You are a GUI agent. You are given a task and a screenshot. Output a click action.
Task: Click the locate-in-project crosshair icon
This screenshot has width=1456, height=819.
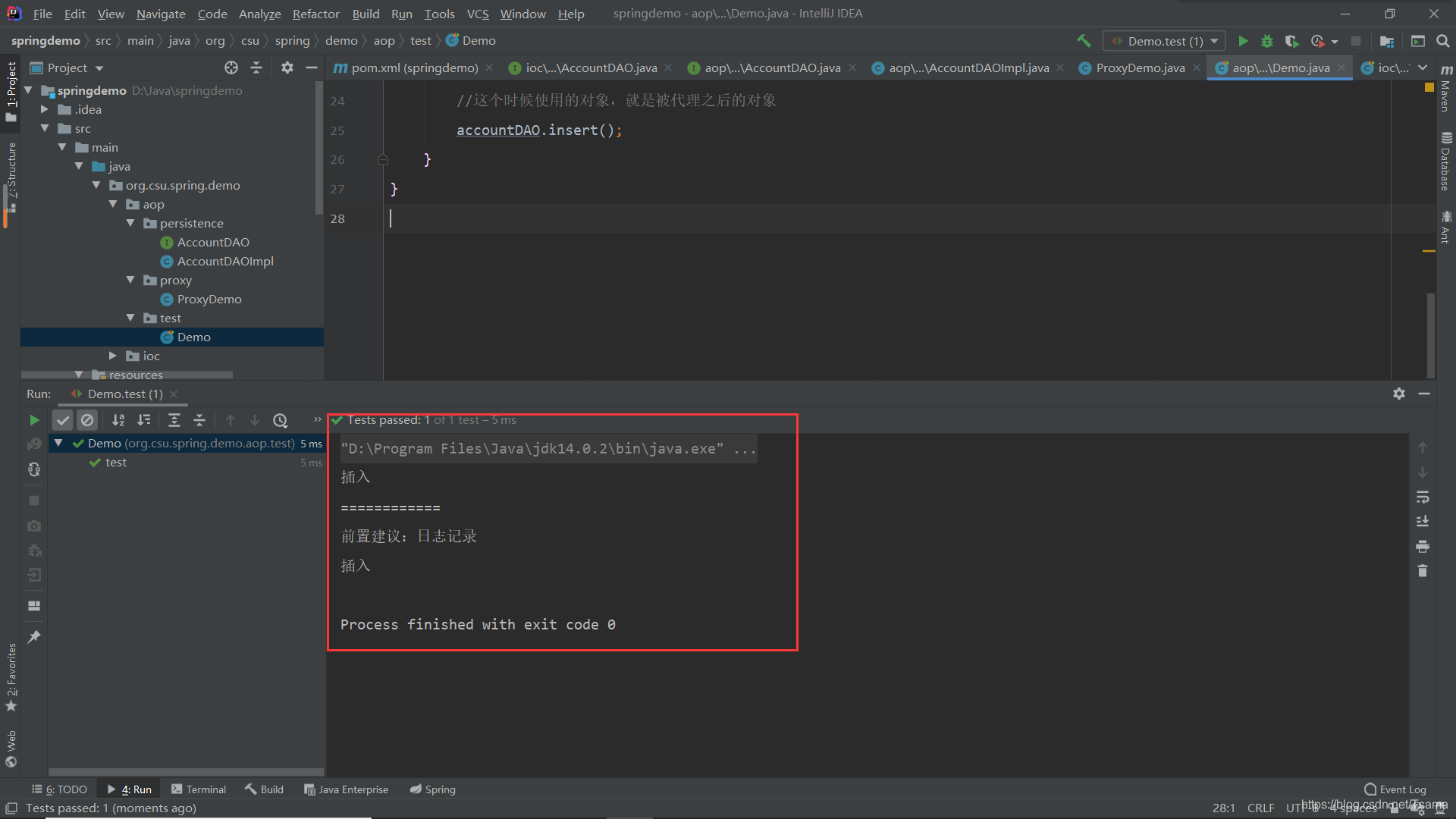(x=231, y=67)
